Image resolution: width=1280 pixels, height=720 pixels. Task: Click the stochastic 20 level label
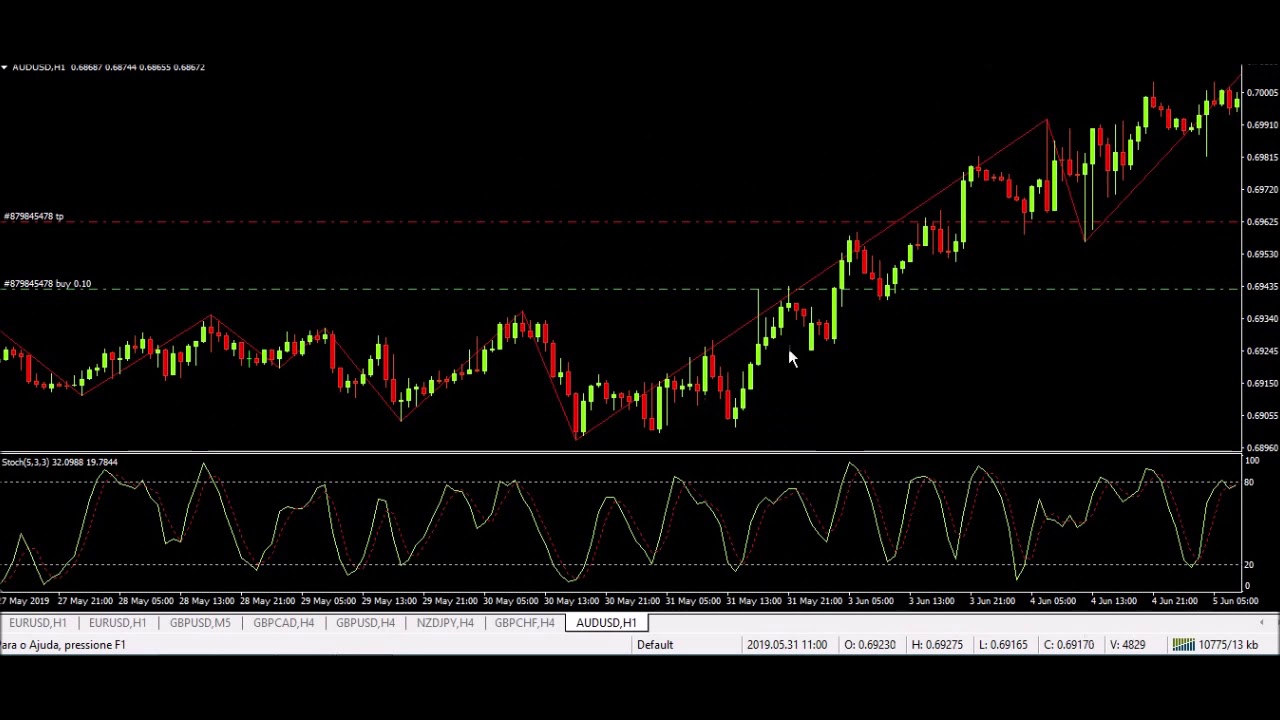coord(1248,565)
